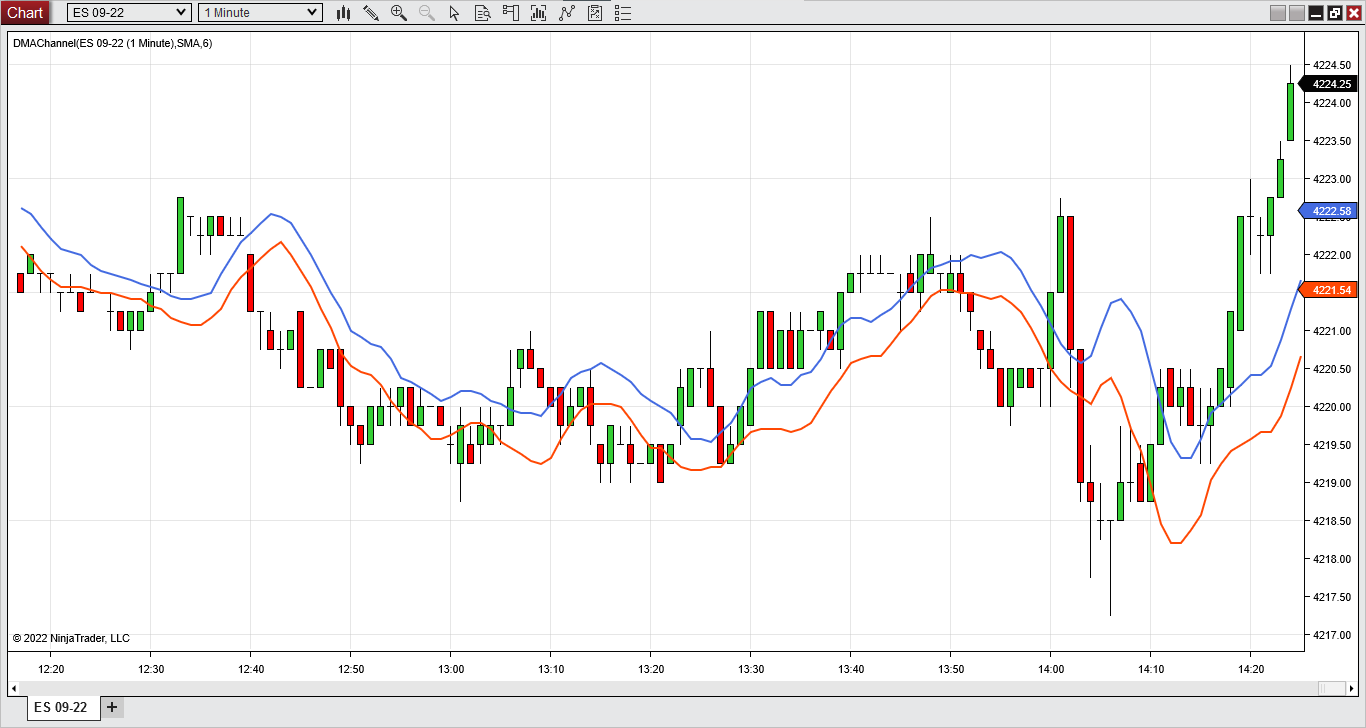This screenshot has height=728, width=1366.
Task: Click the add new tab plus button
Action: (112, 707)
